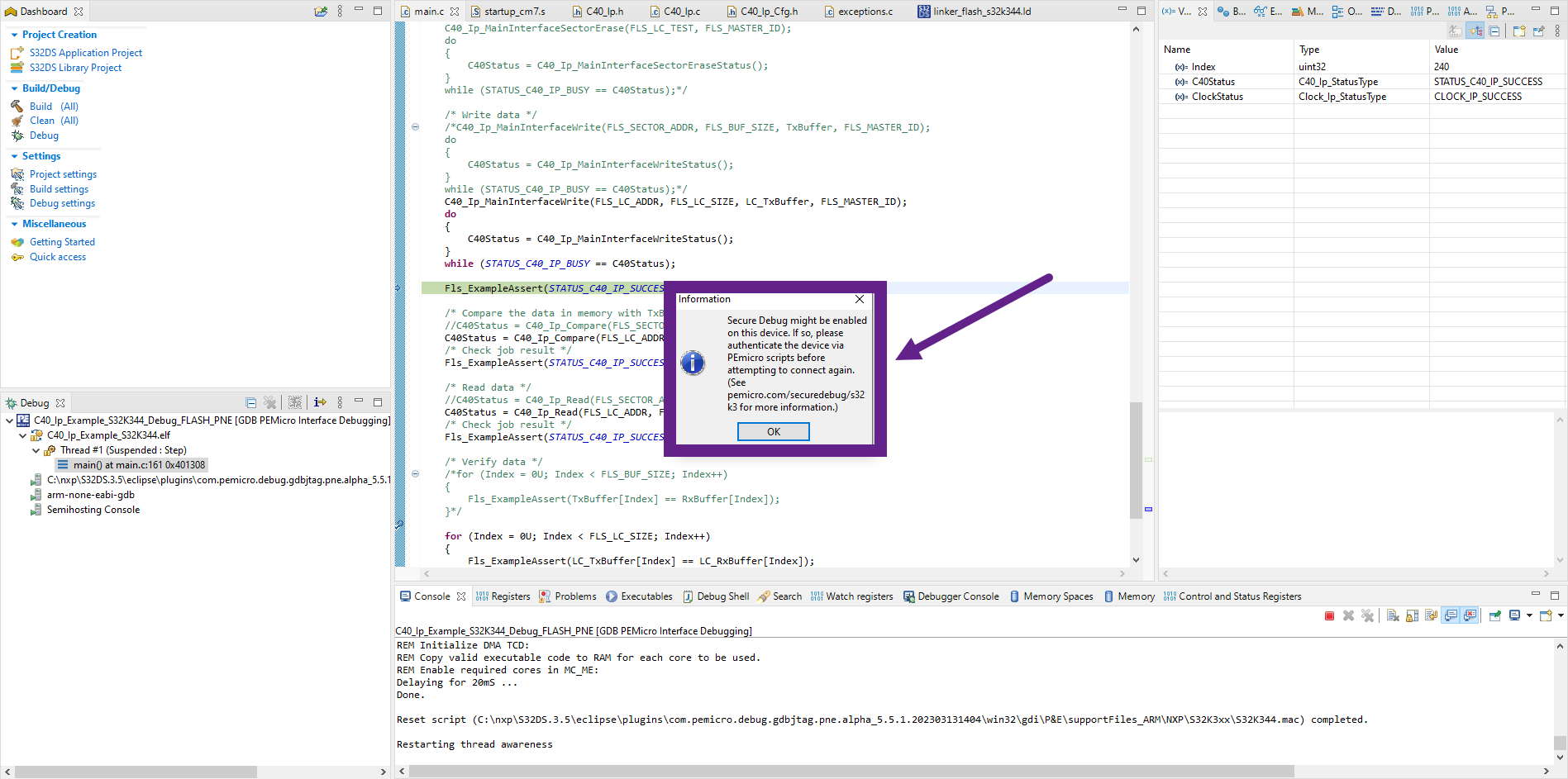1568x779 pixels.
Task: Collapse the Build/Debug section
Action: point(14,88)
